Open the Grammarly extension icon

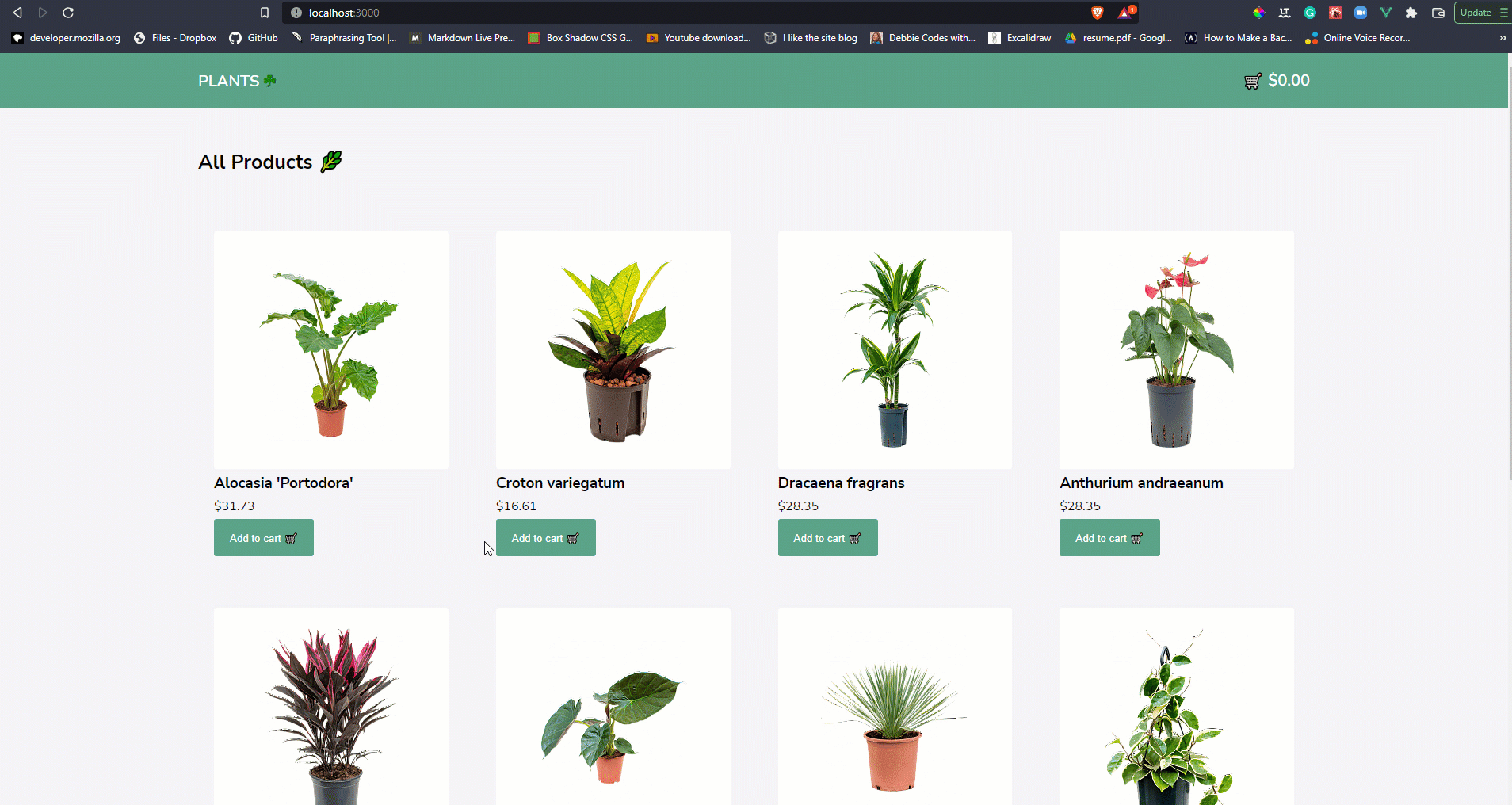(1310, 13)
